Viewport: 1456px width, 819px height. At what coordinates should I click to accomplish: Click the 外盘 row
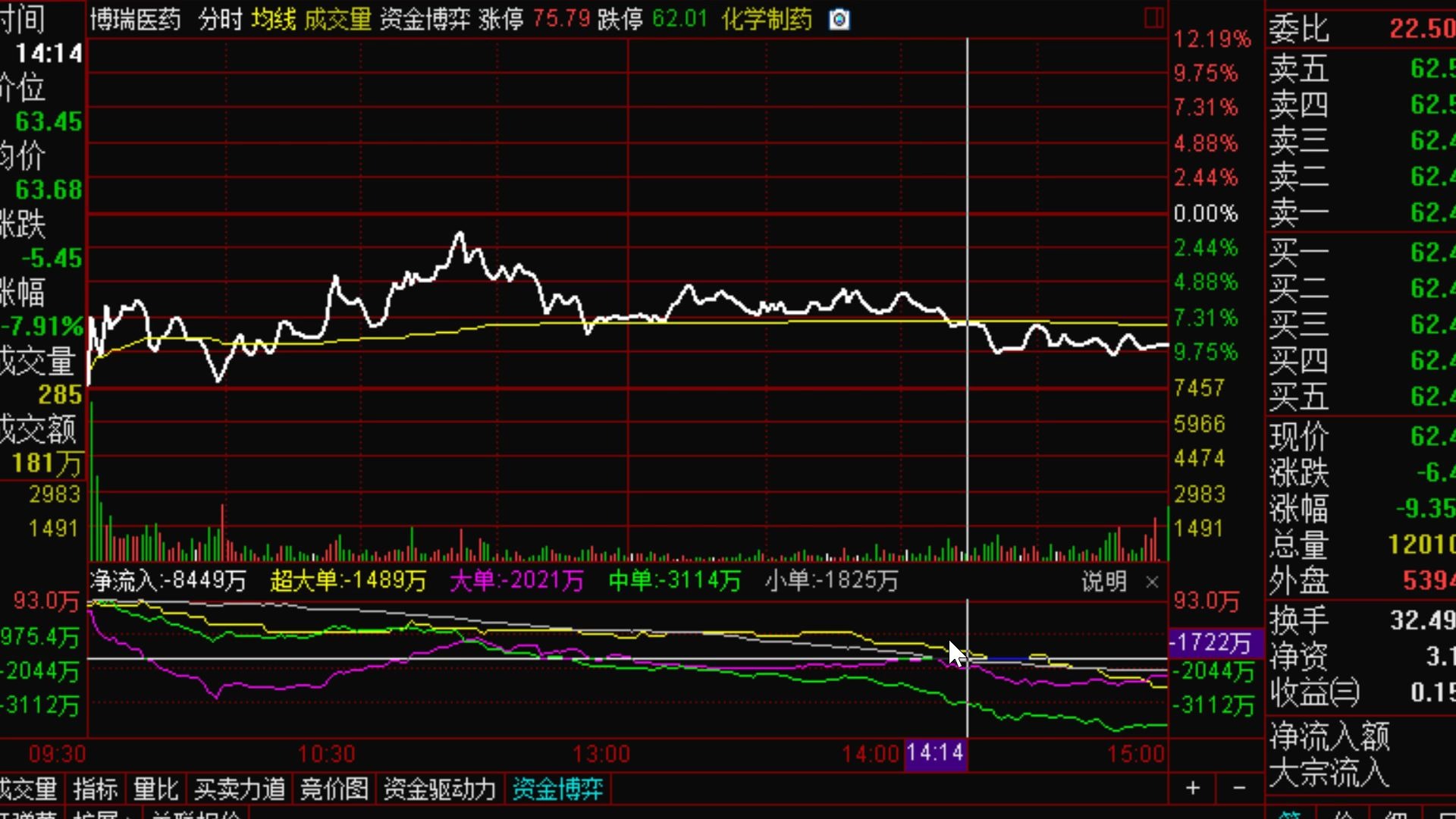(1361, 581)
